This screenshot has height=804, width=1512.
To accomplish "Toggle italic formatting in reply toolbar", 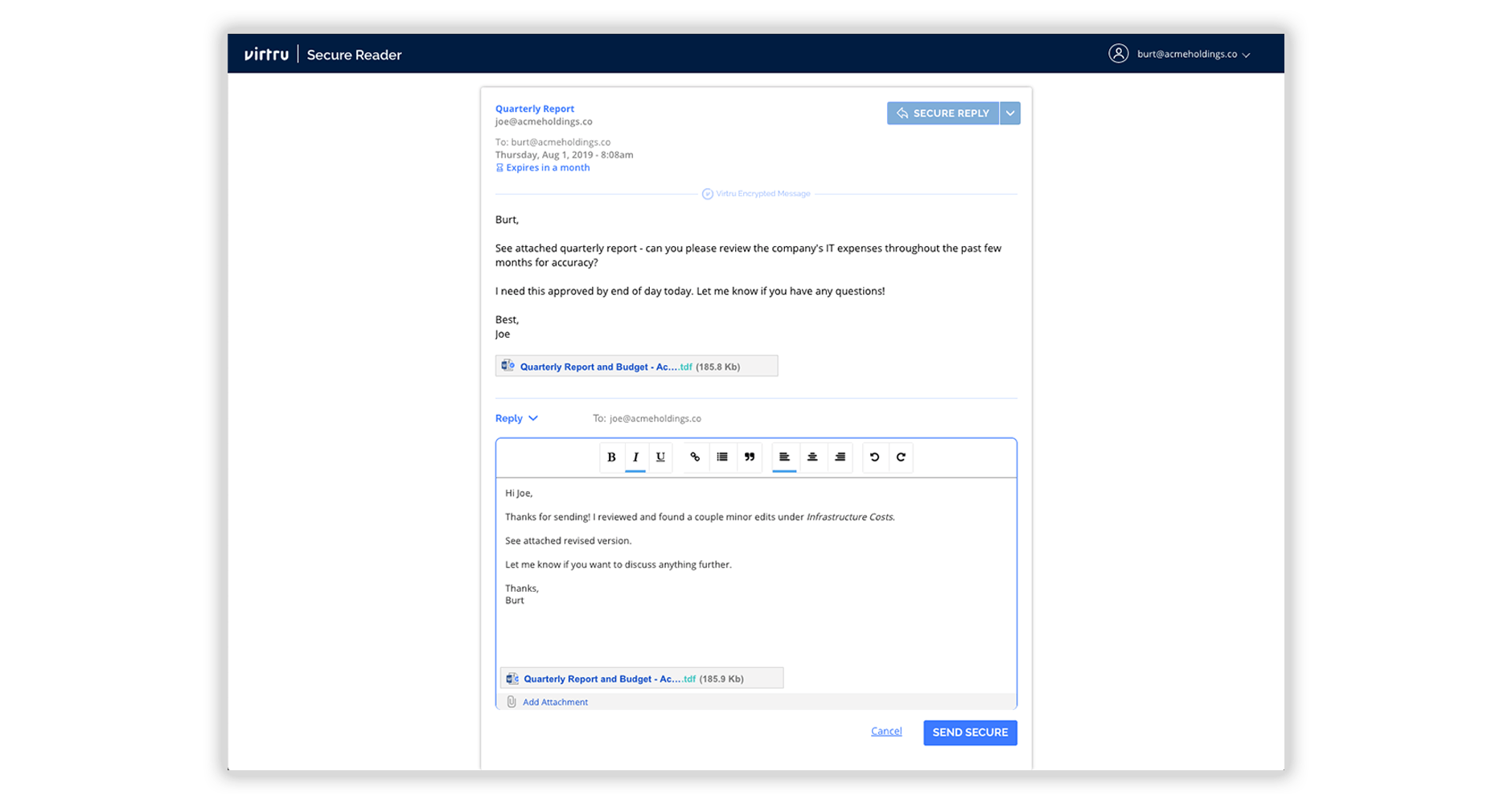I will [x=635, y=457].
